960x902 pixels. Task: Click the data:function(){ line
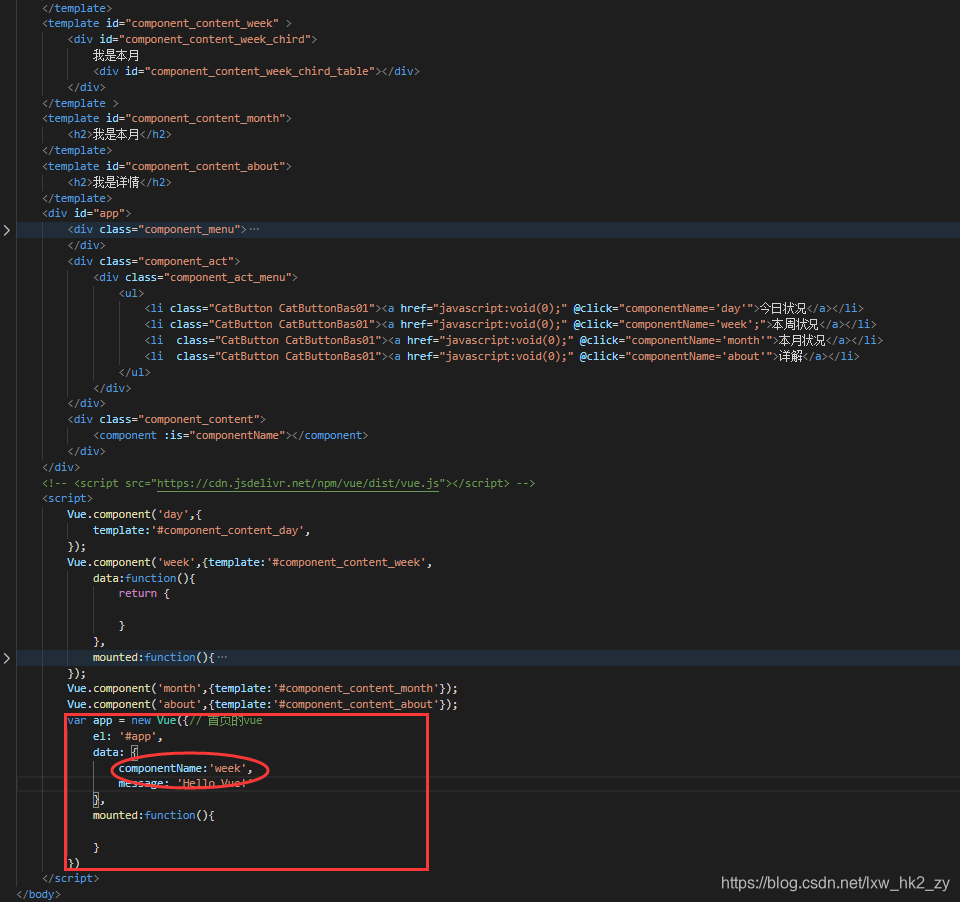click(x=144, y=577)
